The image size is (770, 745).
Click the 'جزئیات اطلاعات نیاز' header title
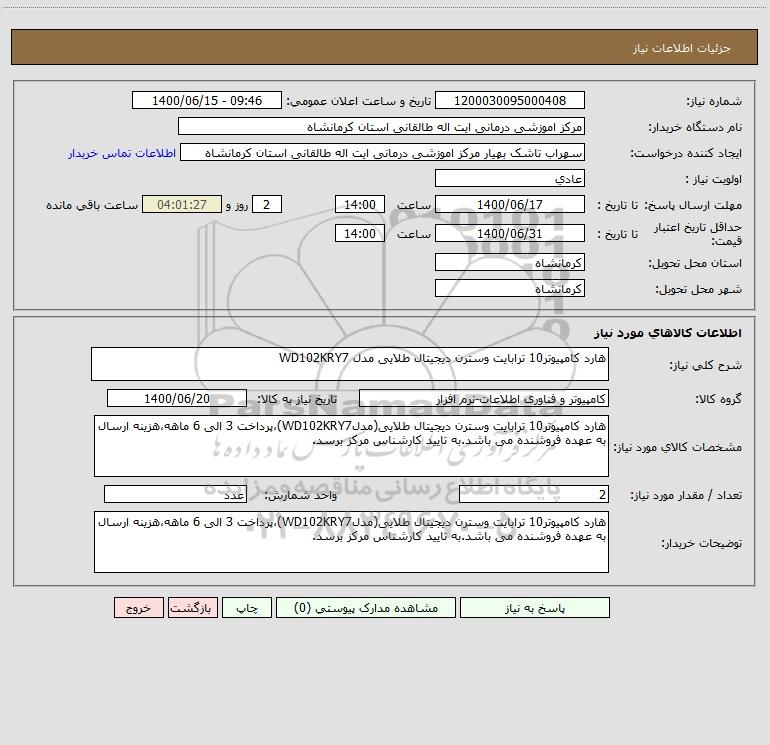[x=682, y=48]
